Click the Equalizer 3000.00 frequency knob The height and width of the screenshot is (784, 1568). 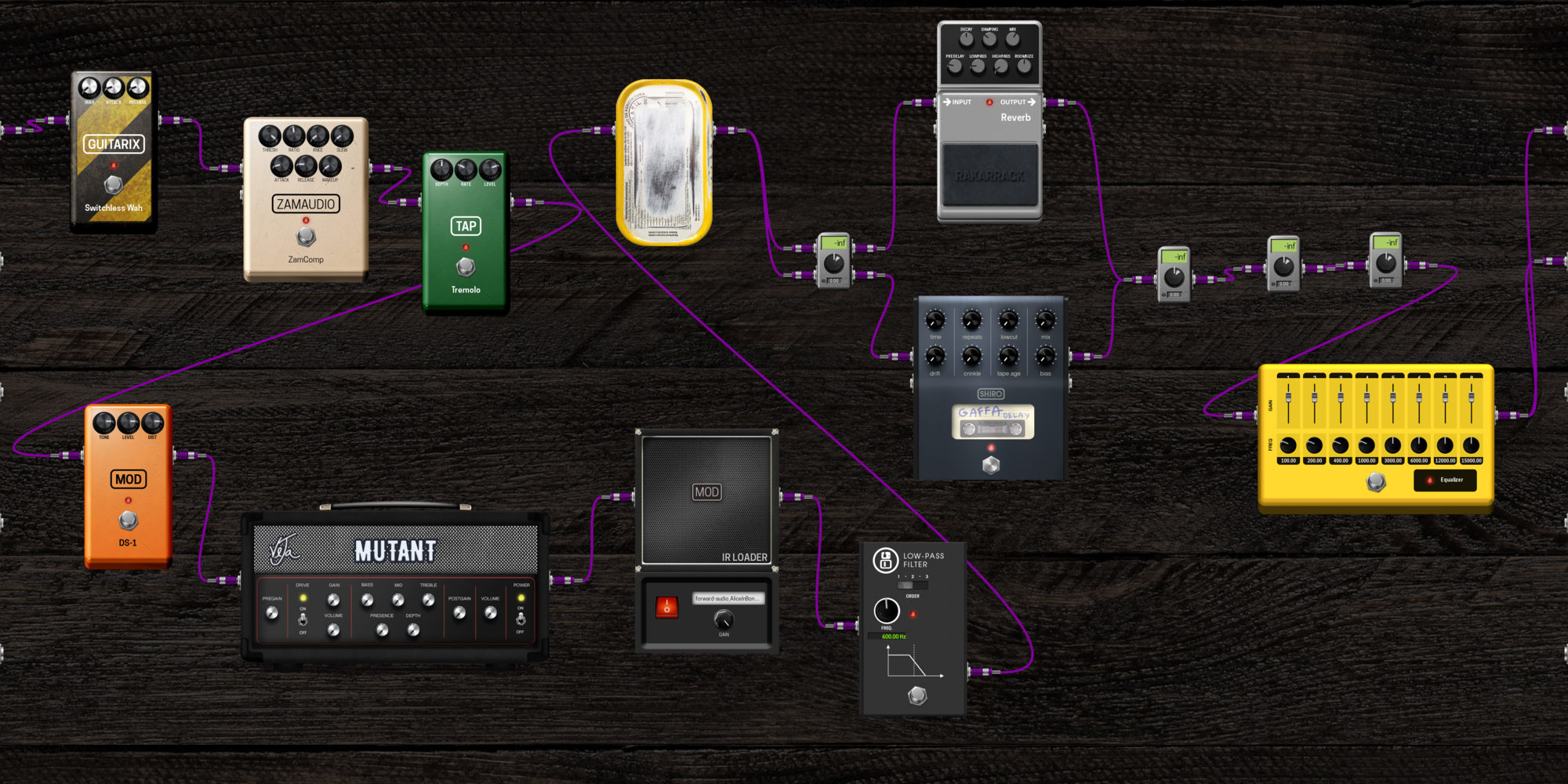click(x=1392, y=445)
